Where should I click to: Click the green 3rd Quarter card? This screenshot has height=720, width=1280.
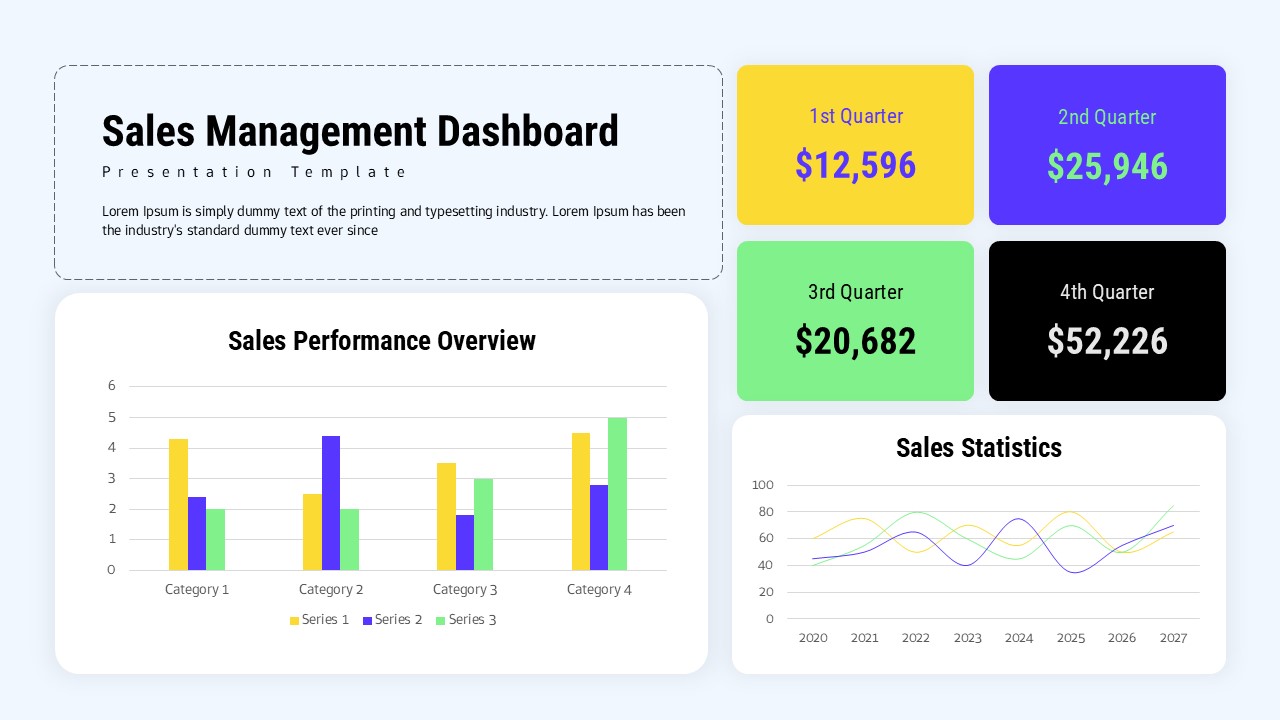pyautogui.click(x=855, y=320)
